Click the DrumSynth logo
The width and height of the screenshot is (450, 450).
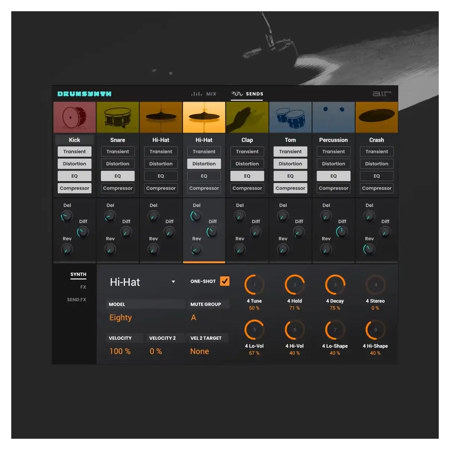point(84,94)
